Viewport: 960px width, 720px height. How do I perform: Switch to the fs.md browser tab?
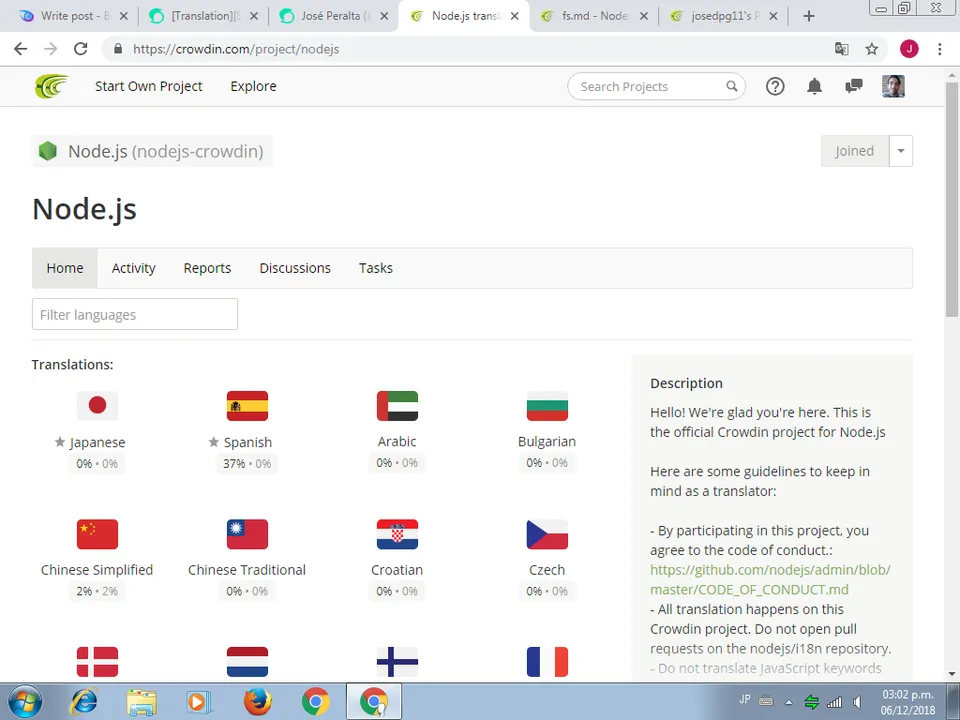click(x=594, y=16)
